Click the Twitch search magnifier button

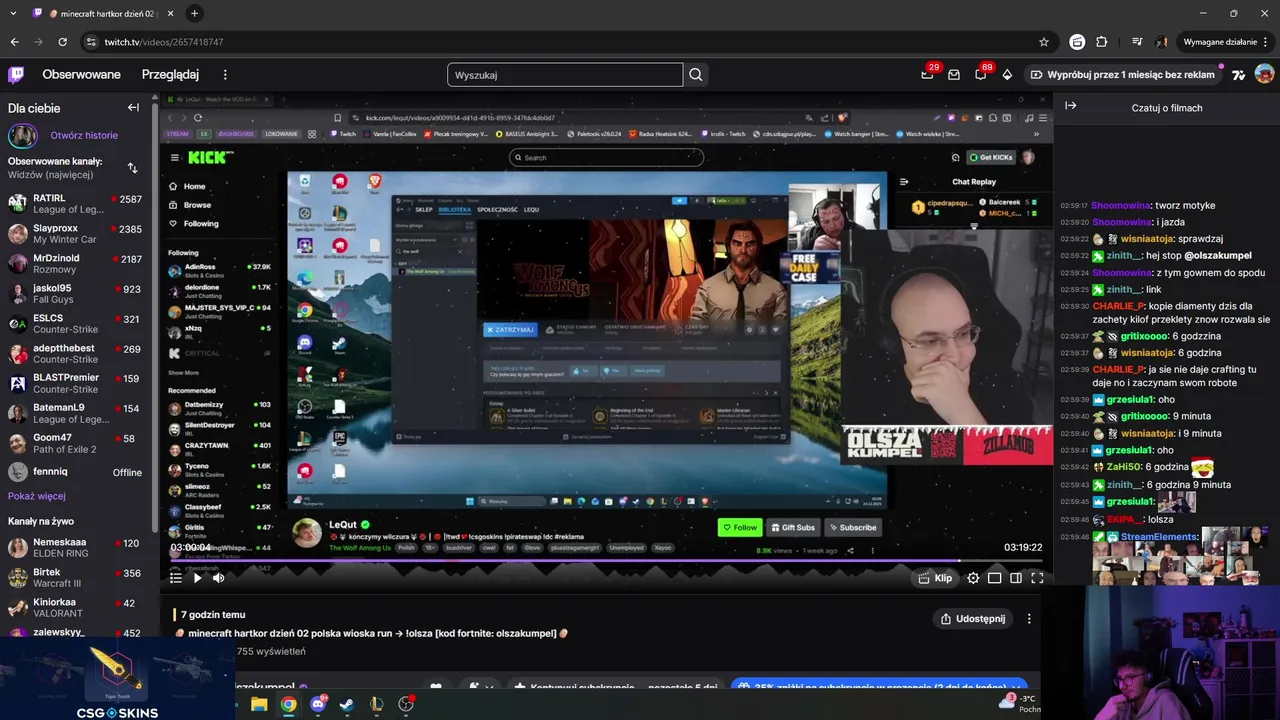pyautogui.click(x=696, y=75)
